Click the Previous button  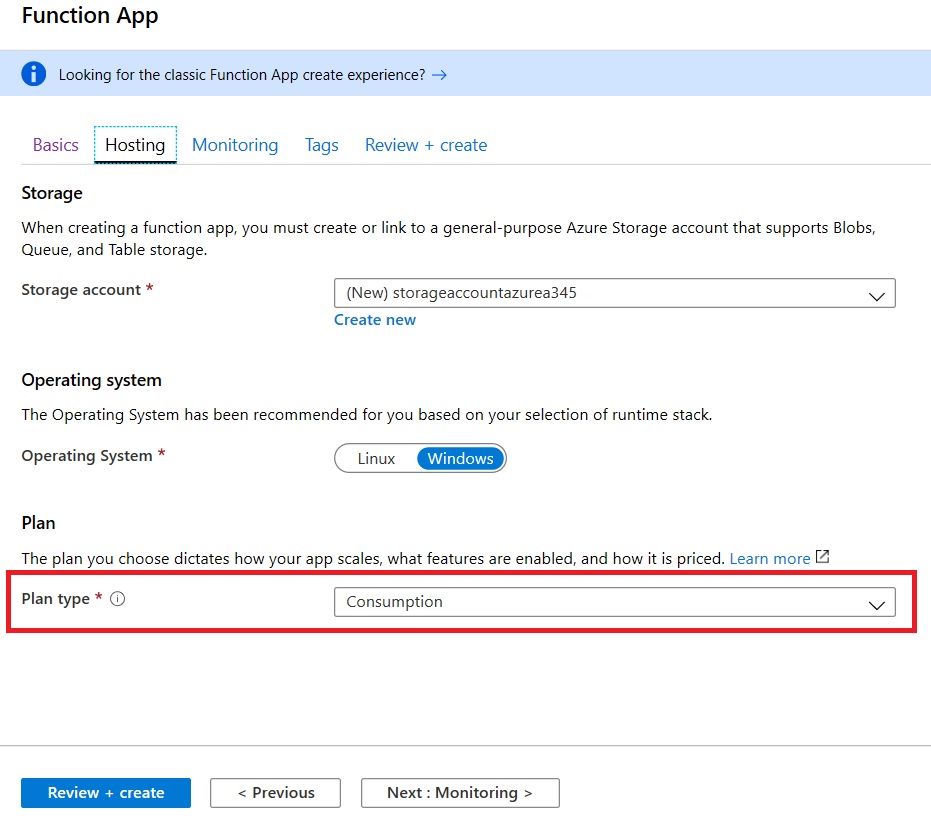point(275,793)
